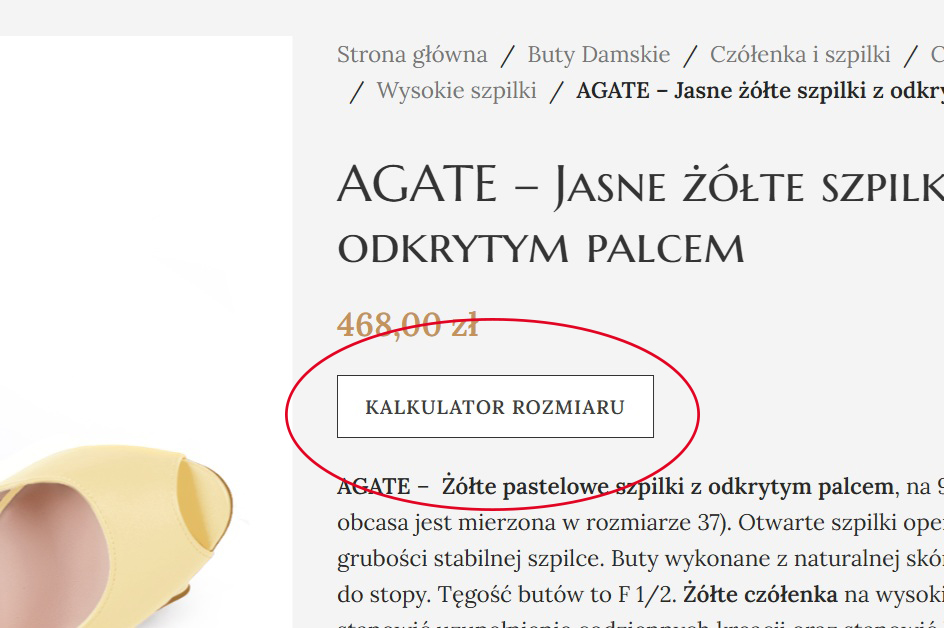Click the ODKRYTYM PALCEM title line
The width and height of the screenshot is (944, 628).
click(541, 248)
